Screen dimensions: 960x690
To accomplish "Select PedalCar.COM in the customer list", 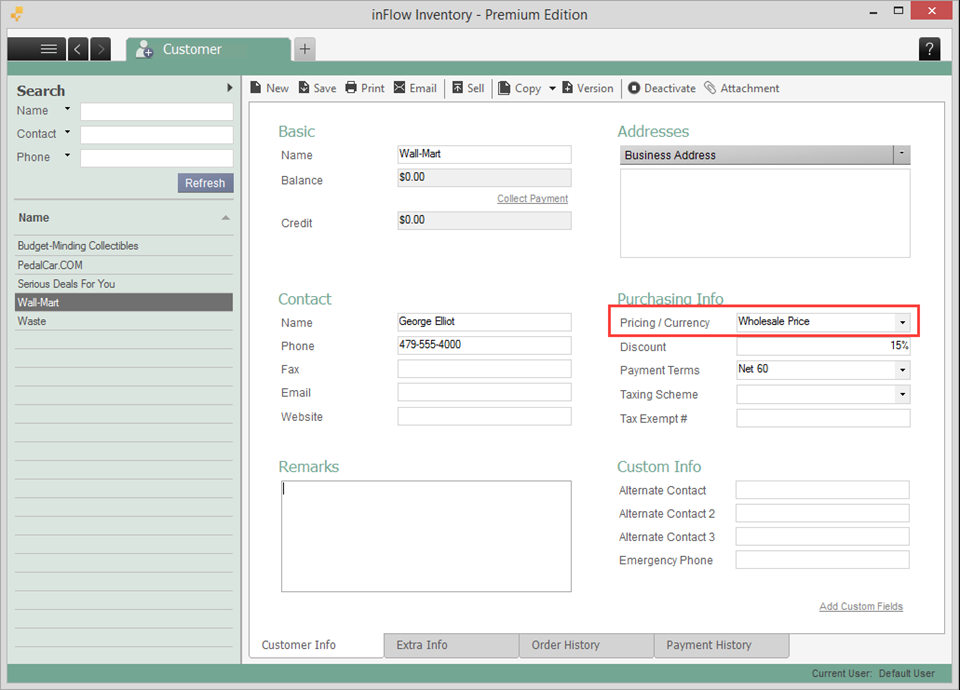I will pyautogui.click(x=50, y=265).
